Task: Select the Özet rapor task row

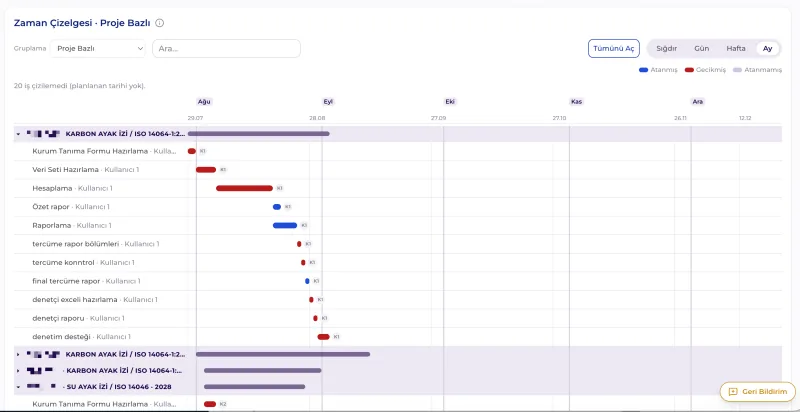Action: (397, 207)
